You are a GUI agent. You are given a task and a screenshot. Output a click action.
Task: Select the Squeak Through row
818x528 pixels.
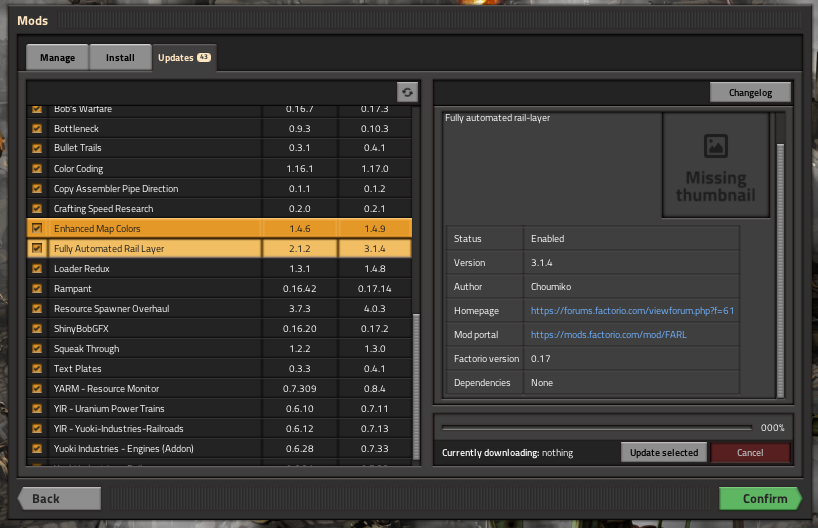pos(219,348)
